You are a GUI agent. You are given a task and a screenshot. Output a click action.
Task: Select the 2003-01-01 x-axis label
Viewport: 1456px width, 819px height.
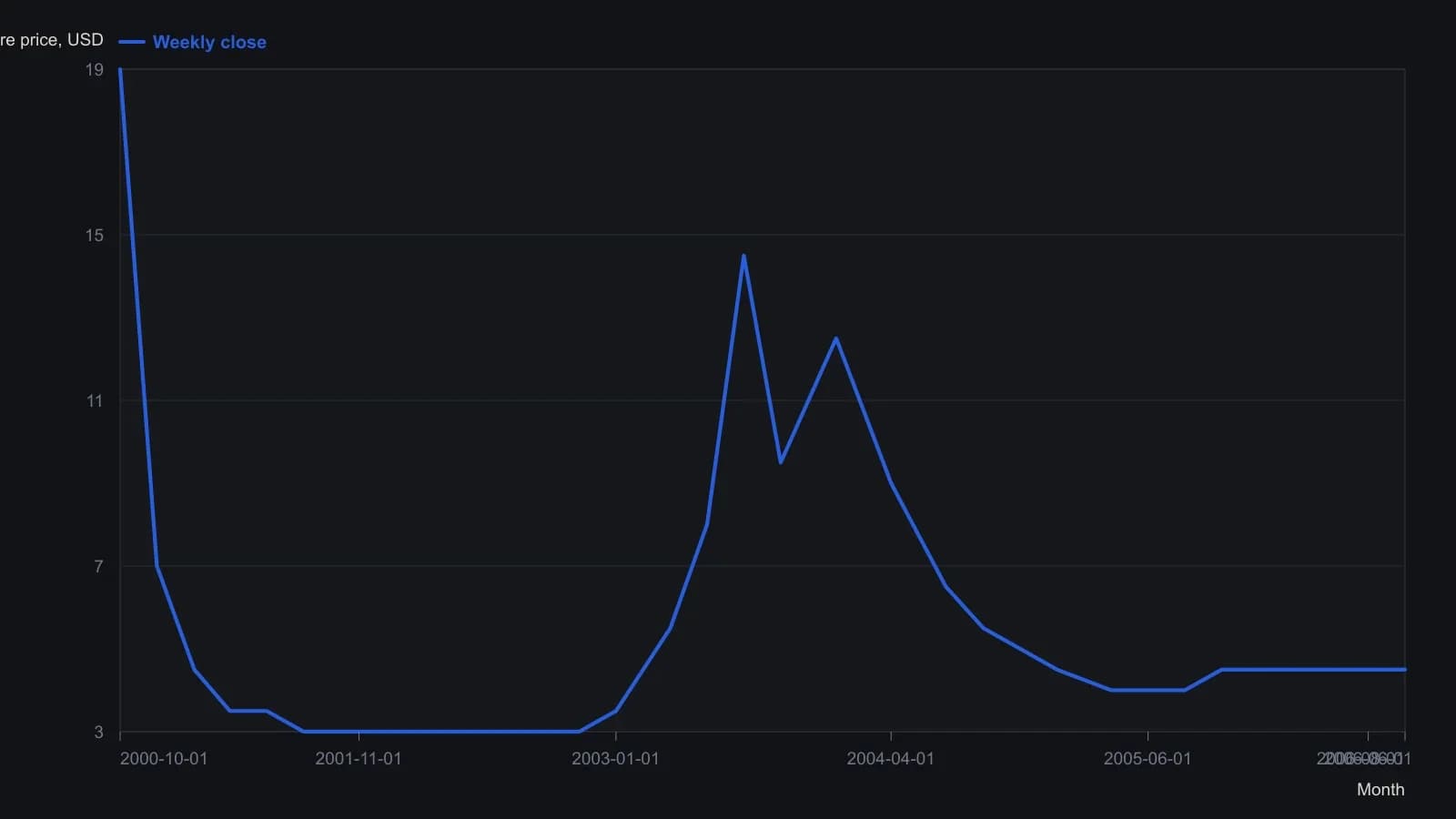(615, 759)
